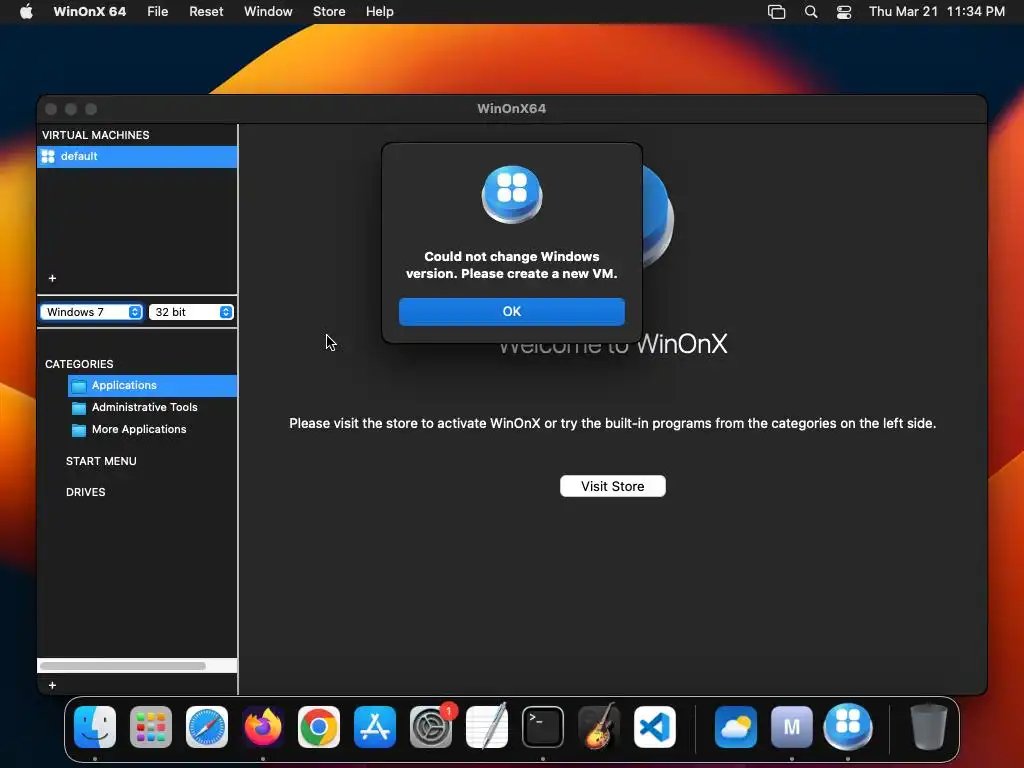The image size is (1024, 768).
Task: Click the plus button at sidebar bottom
Action: coord(52,685)
